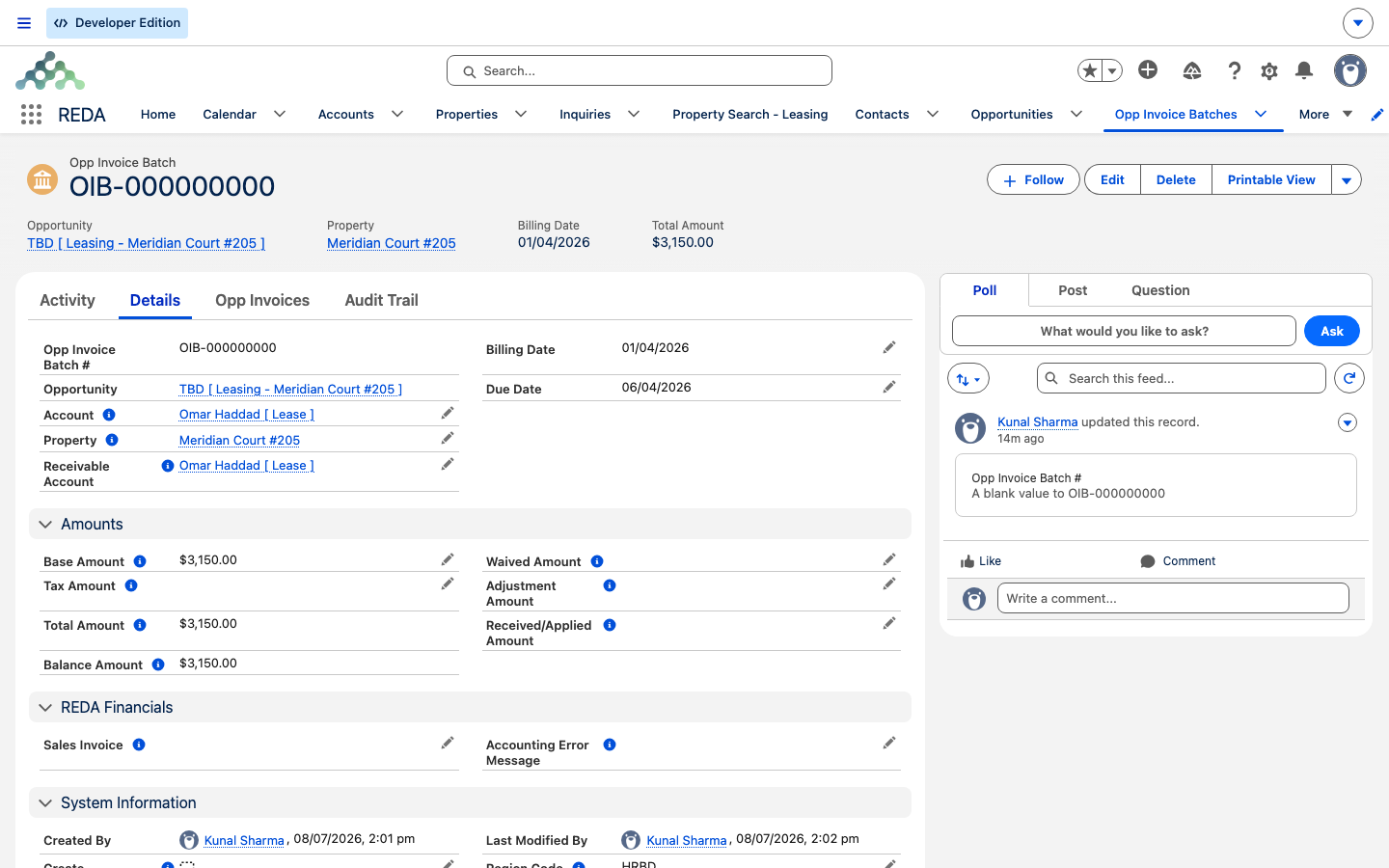This screenshot has height=868, width=1389.
Task: Like the feed post
Action: [981, 561]
